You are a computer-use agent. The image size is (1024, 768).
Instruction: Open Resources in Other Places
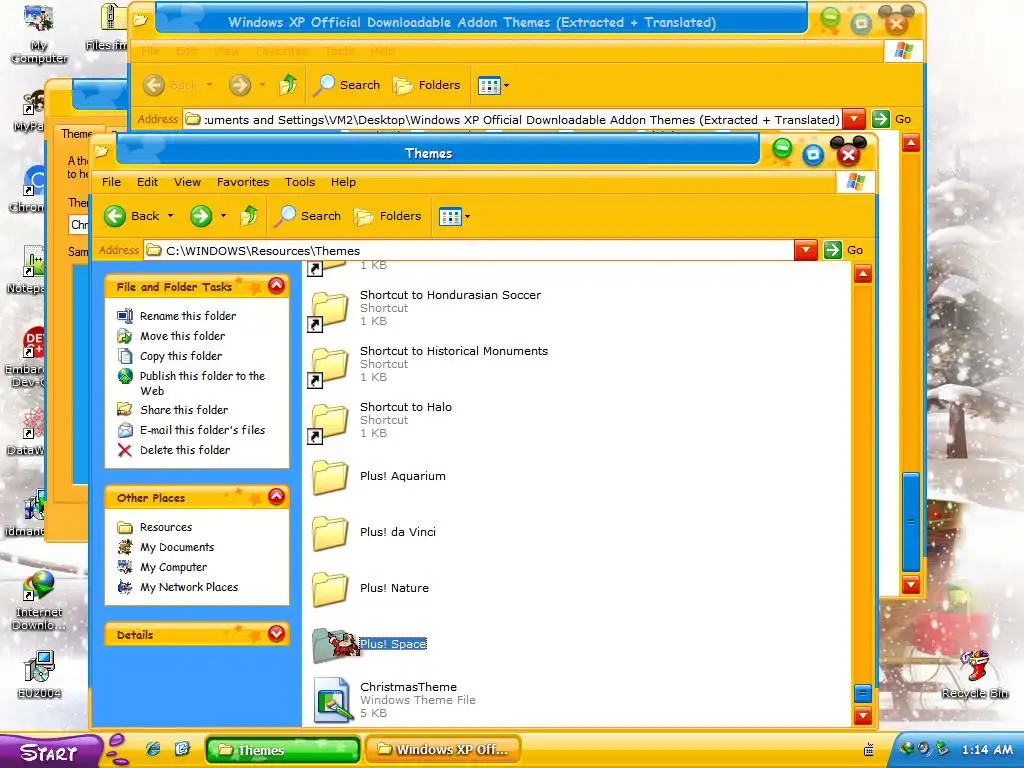(x=166, y=527)
